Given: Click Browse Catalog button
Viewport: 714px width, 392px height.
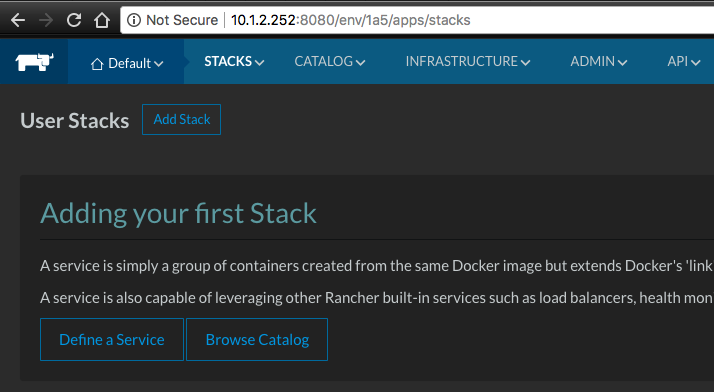Looking at the screenshot, I should pos(257,340).
